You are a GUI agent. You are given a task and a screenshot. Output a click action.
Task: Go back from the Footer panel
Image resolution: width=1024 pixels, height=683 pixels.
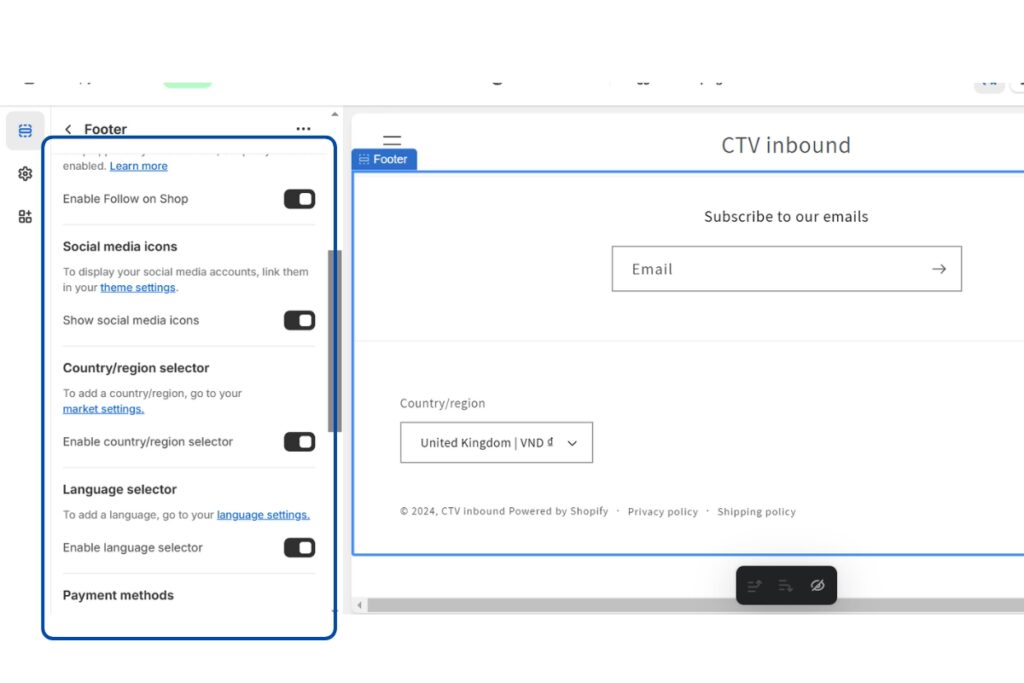pyautogui.click(x=68, y=129)
